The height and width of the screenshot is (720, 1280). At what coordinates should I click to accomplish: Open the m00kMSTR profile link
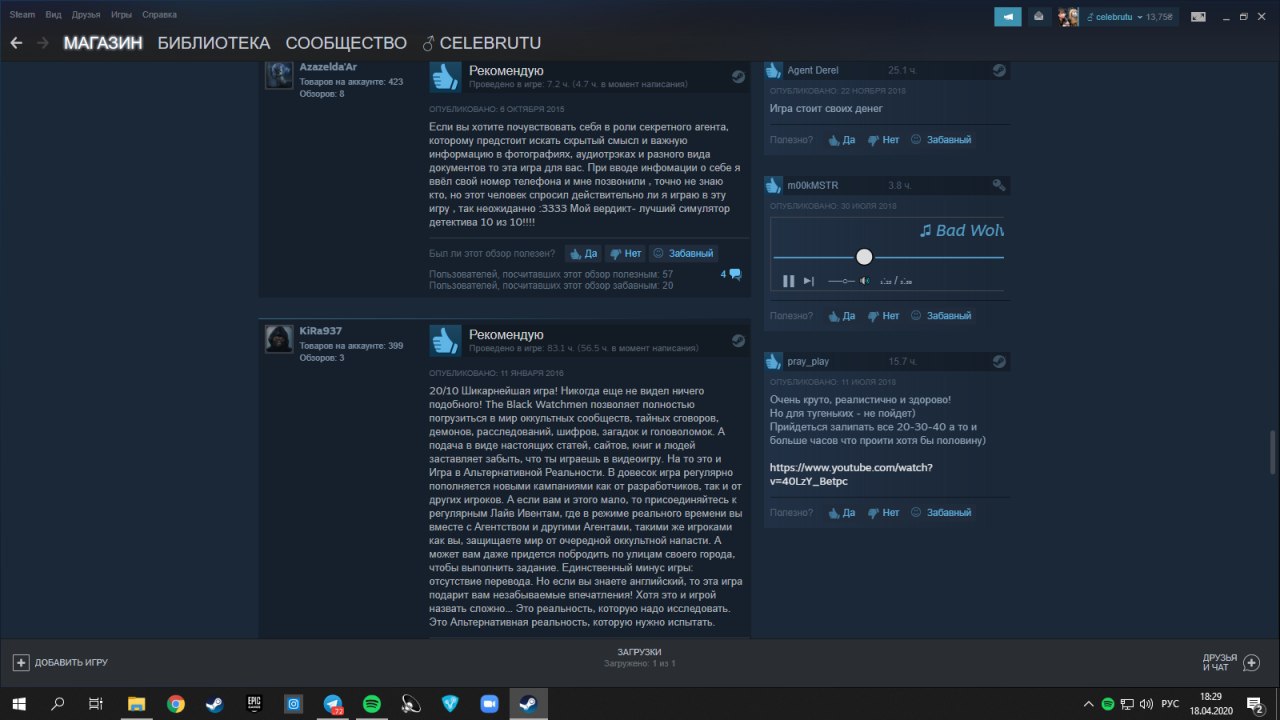[813, 185]
